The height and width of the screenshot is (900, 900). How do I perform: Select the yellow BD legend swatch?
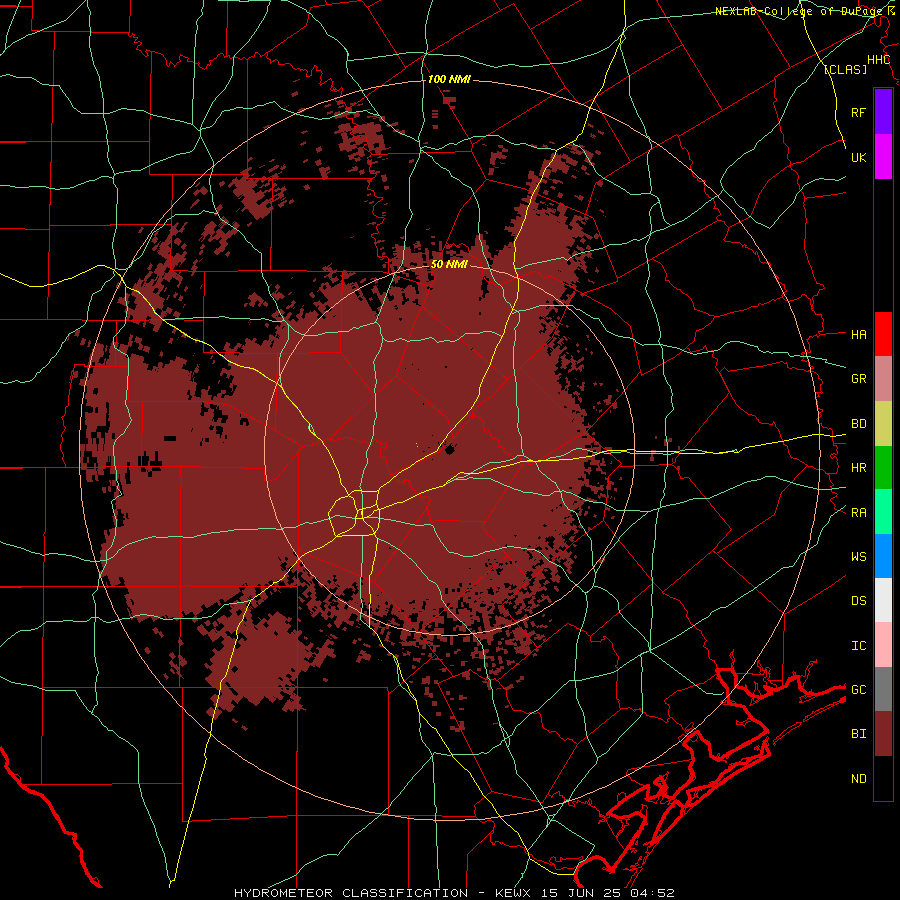pos(883,424)
